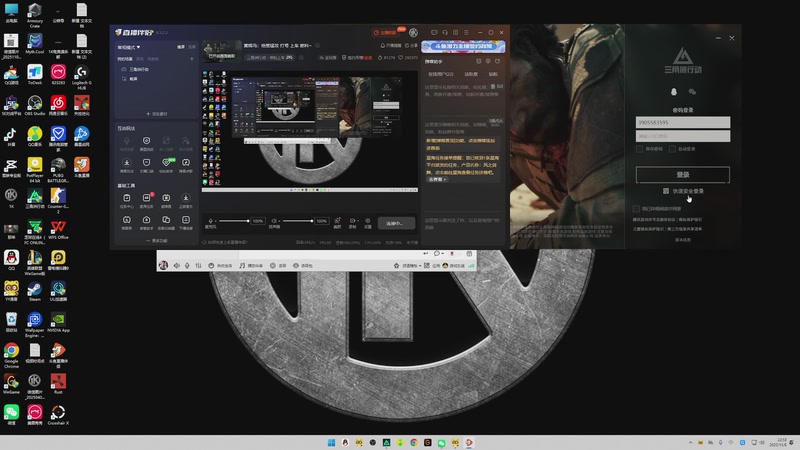Open Windows Start button on taskbar

coord(331,442)
